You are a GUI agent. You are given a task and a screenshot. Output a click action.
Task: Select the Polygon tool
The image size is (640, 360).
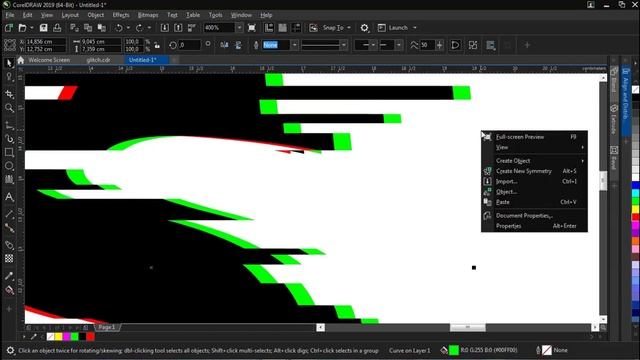(x=9, y=180)
